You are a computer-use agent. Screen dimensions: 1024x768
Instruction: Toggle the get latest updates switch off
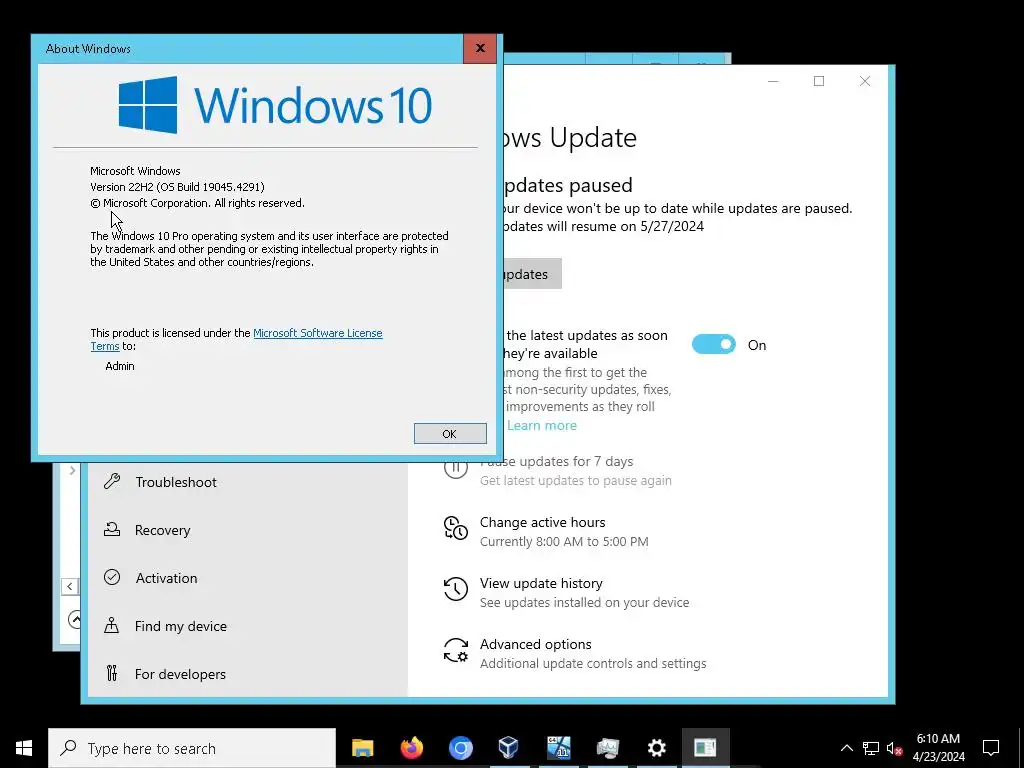(714, 344)
